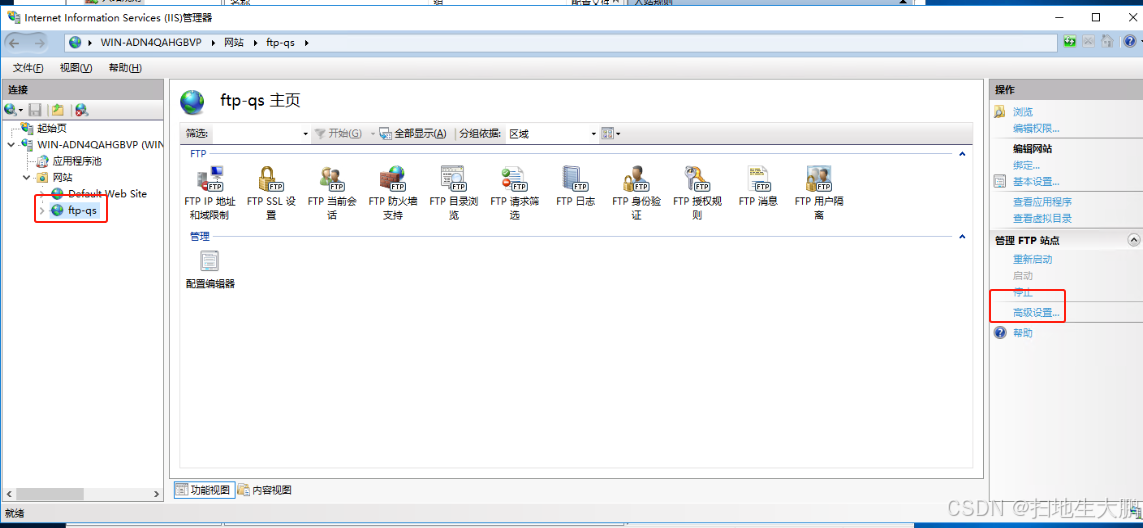The width and height of the screenshot is (1143, 528).
Task: Click 帮助 link in actions pane
Action: pos(1023,333)
